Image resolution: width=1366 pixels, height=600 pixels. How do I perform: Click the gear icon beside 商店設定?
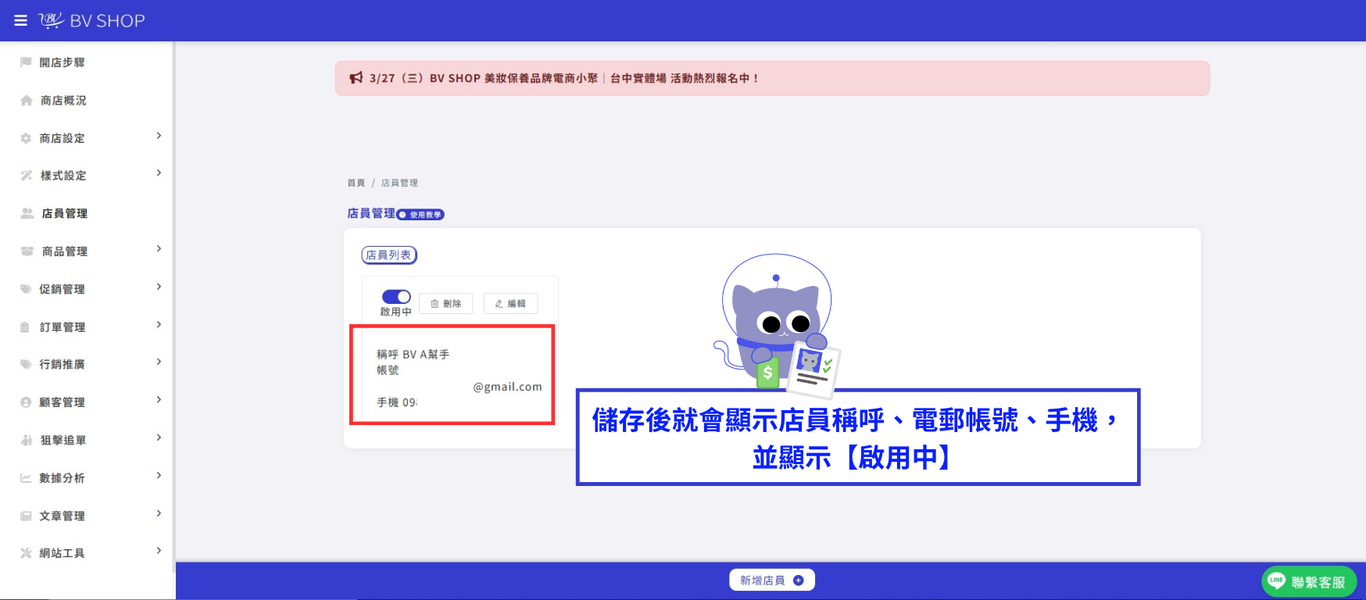(26, 138)
